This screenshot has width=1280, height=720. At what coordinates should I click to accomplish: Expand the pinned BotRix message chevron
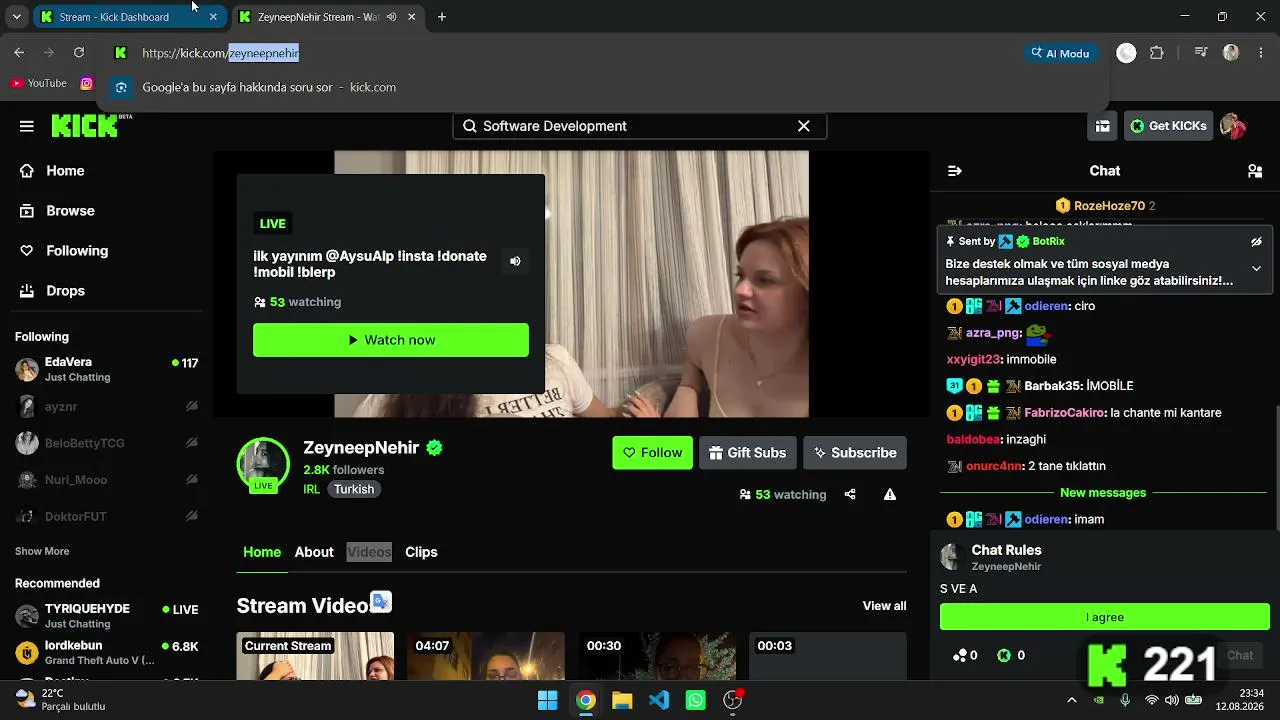point(1257,268)
